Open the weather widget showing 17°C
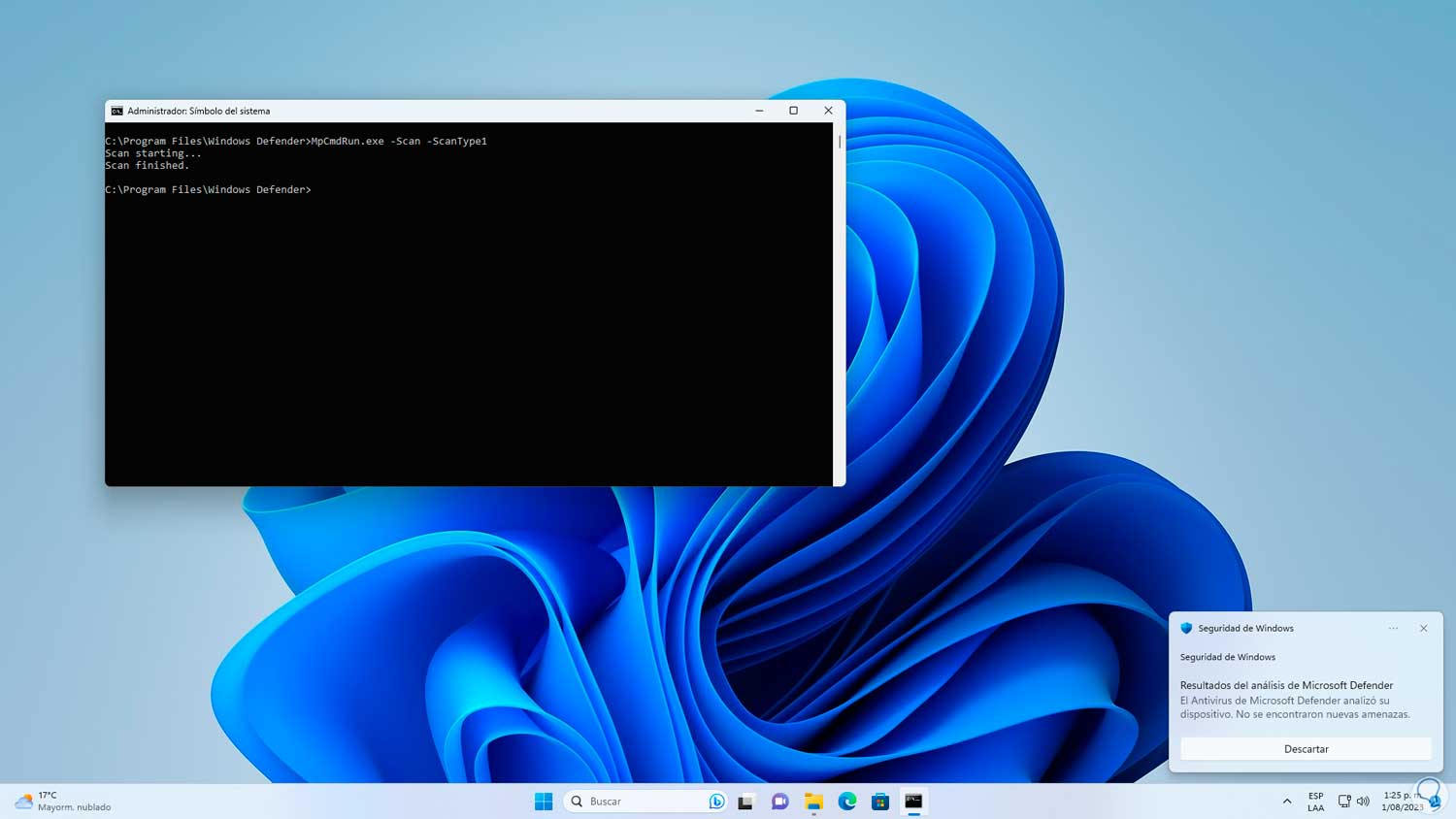The image size is (1456, 819). coord(63,802)
